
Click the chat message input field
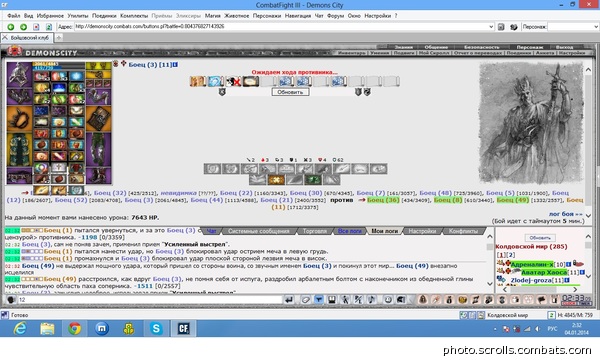point(149,300)
